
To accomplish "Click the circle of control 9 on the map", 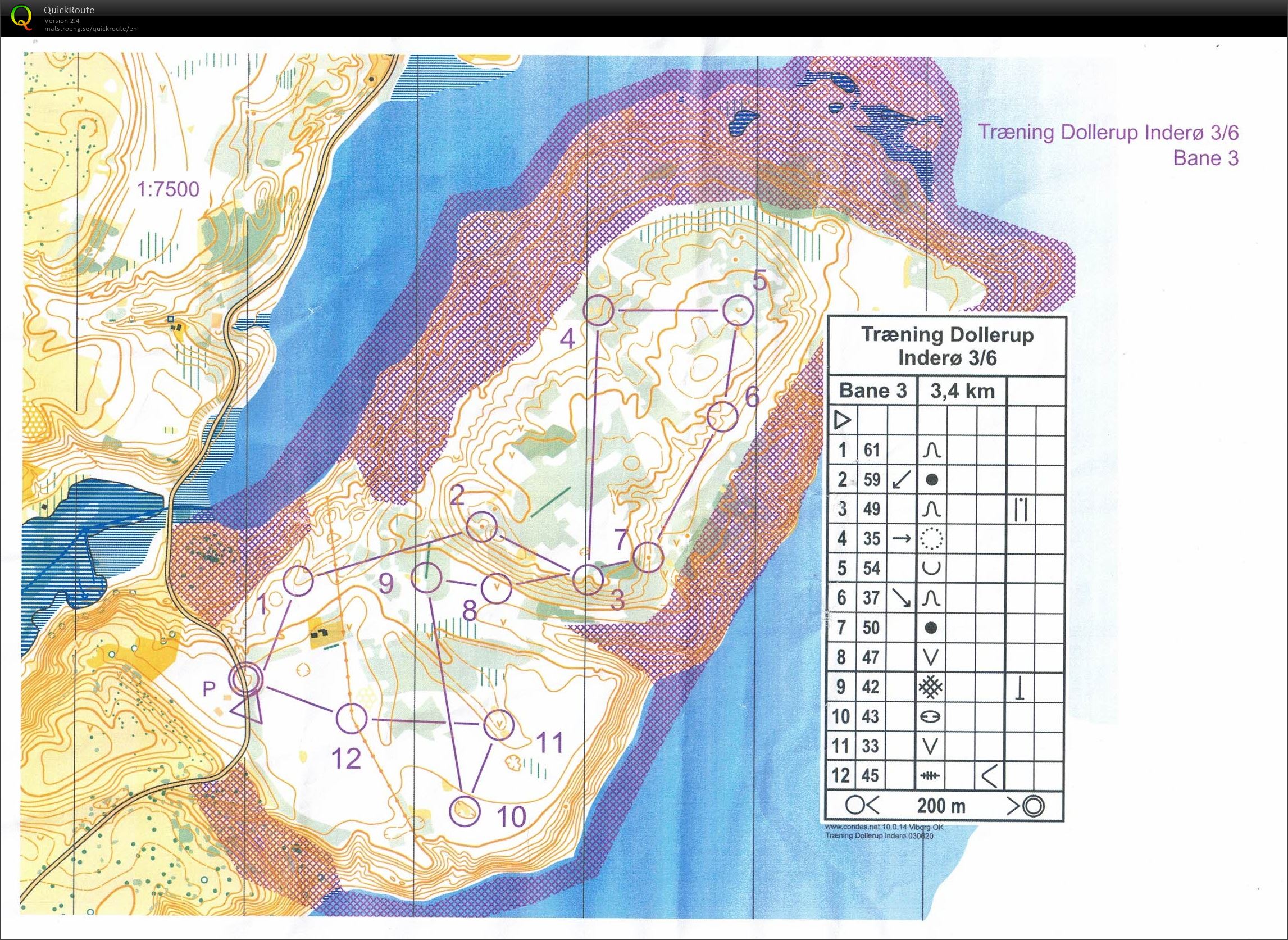I will 426,578.
